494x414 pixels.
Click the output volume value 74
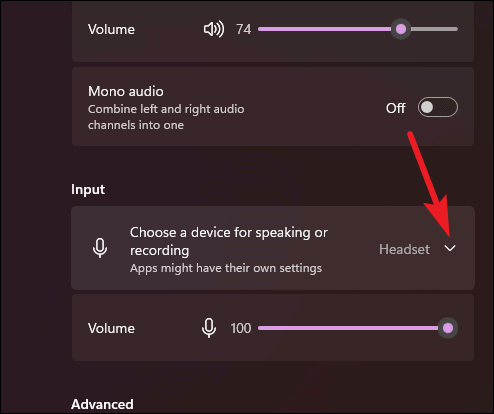click(244, 29)
